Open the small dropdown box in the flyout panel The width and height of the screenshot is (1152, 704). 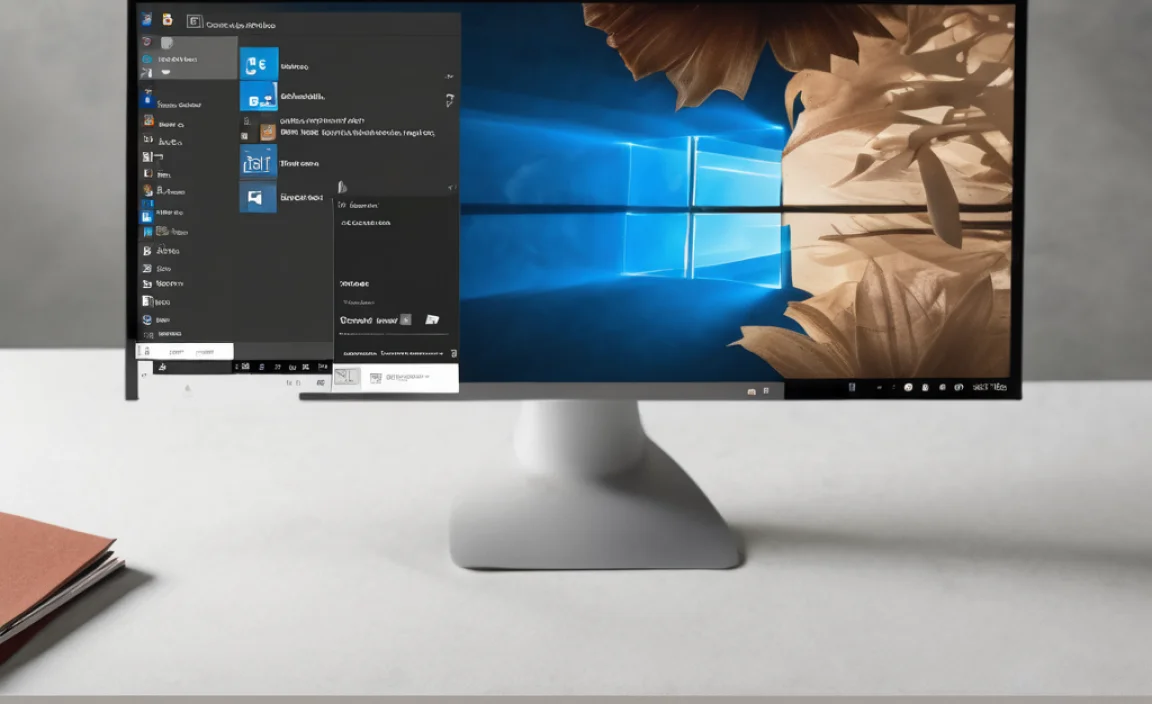[x=405, y=320]
